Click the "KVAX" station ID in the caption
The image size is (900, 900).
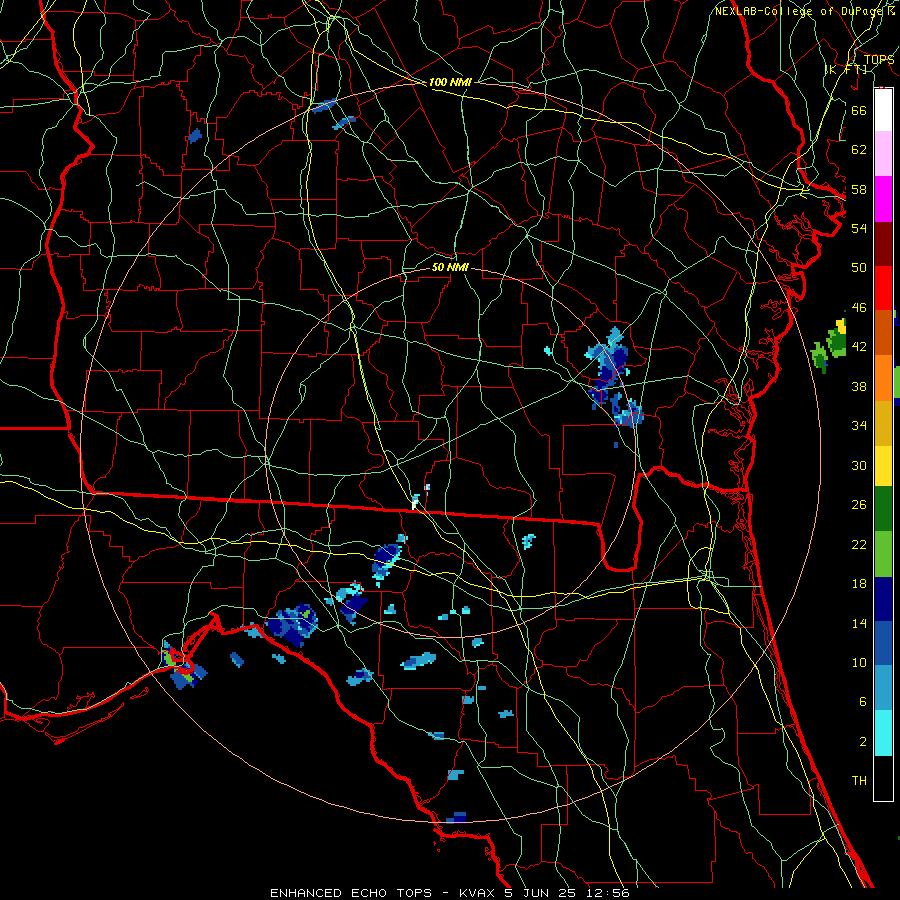pyautogui.click(x=478, y=893)
